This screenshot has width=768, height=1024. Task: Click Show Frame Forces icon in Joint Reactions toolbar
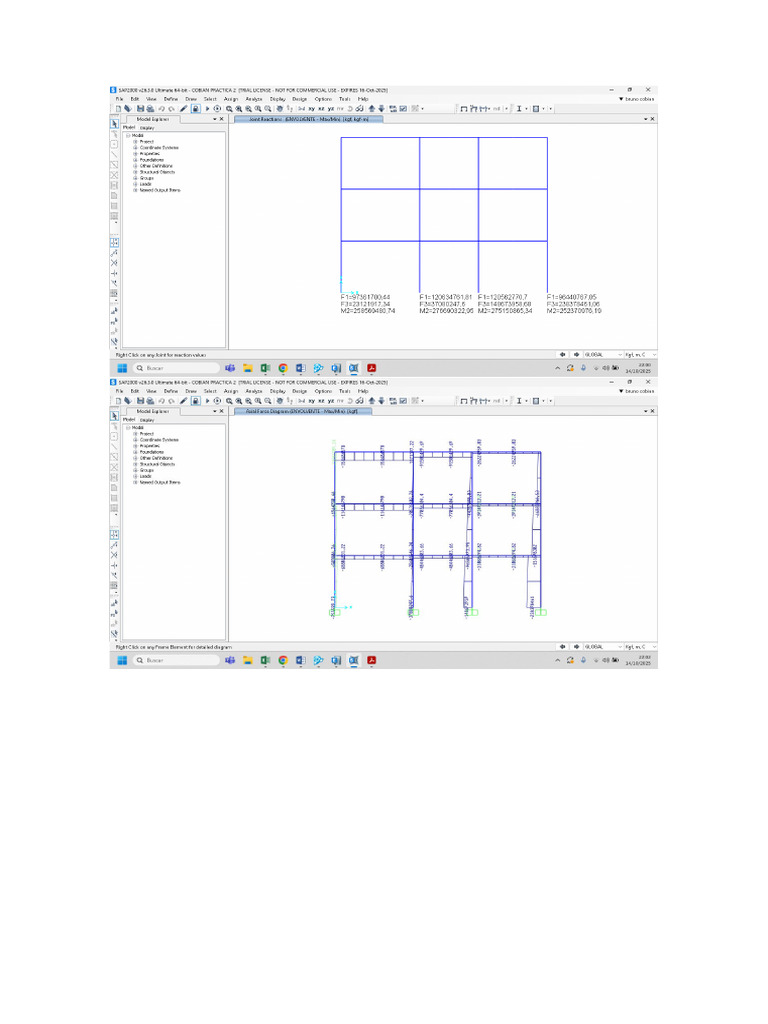(483, 109)
